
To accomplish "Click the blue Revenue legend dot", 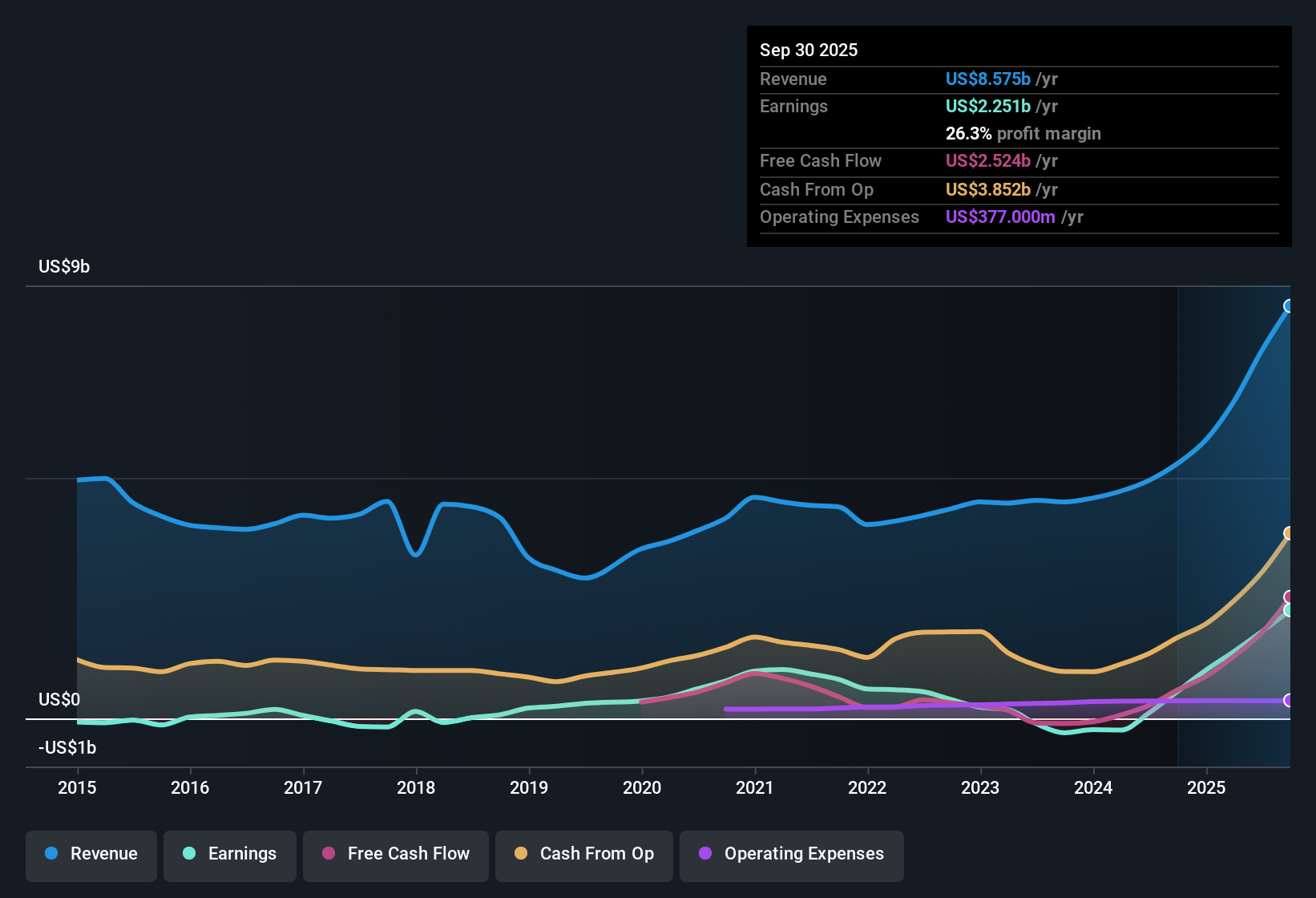I will pos(50,854).
